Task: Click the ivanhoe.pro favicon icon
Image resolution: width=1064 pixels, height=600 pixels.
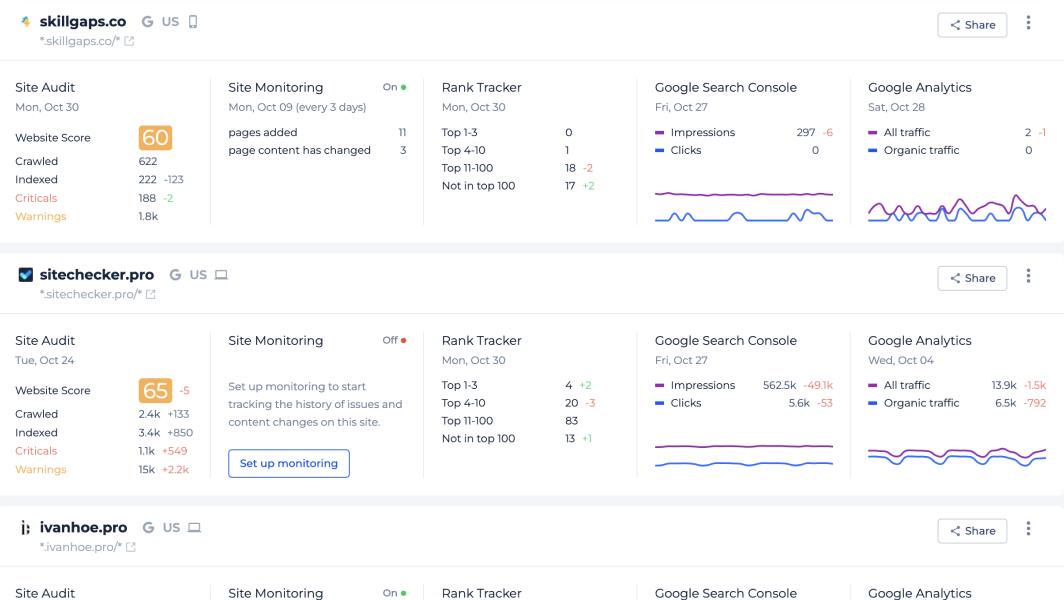Action: pyautogui.click(x=26, y=528)
